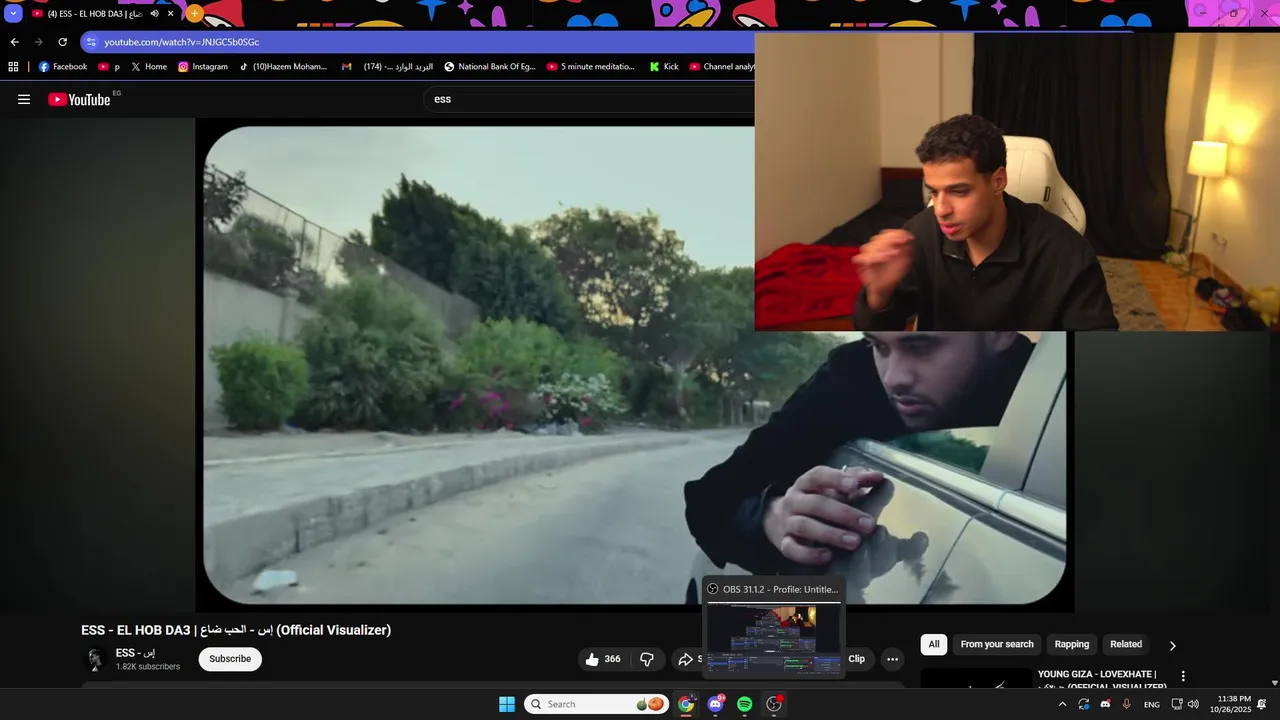The height and width of the screenshot is (720, 1280).
Task: Expand the tab search dropdown
Action: 13,14
